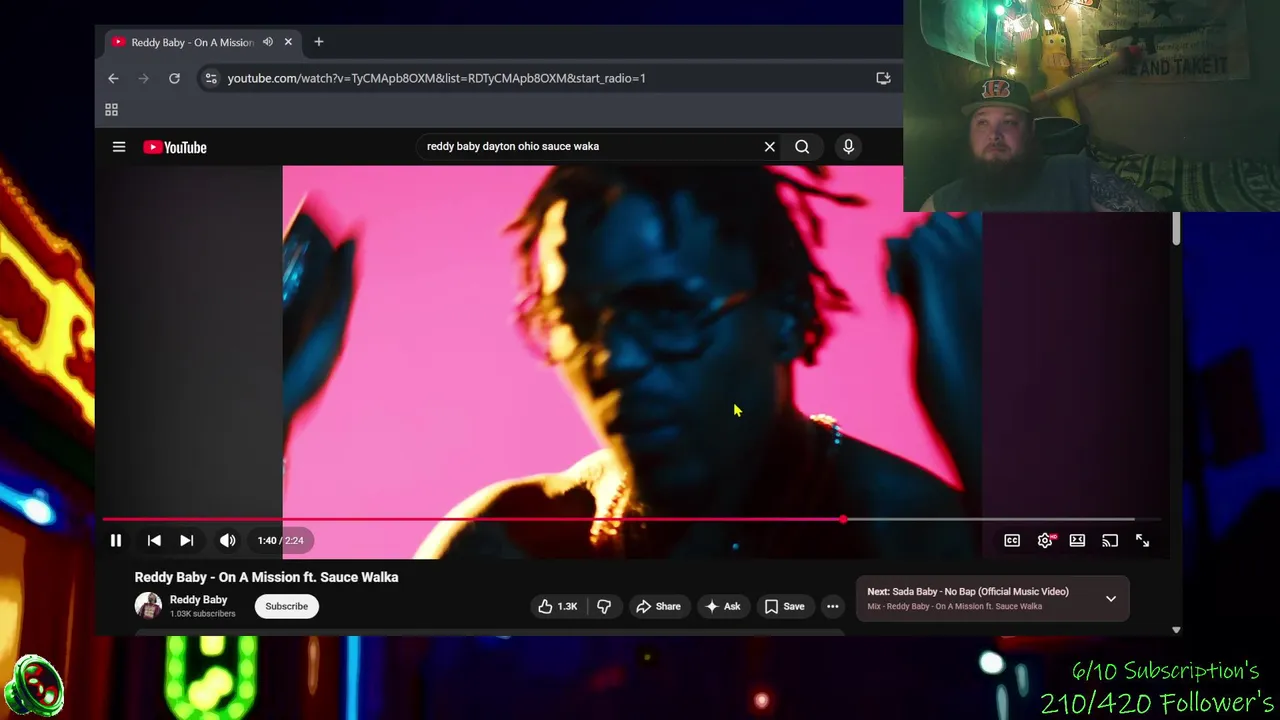Go to the previous video

click(154, 540)
